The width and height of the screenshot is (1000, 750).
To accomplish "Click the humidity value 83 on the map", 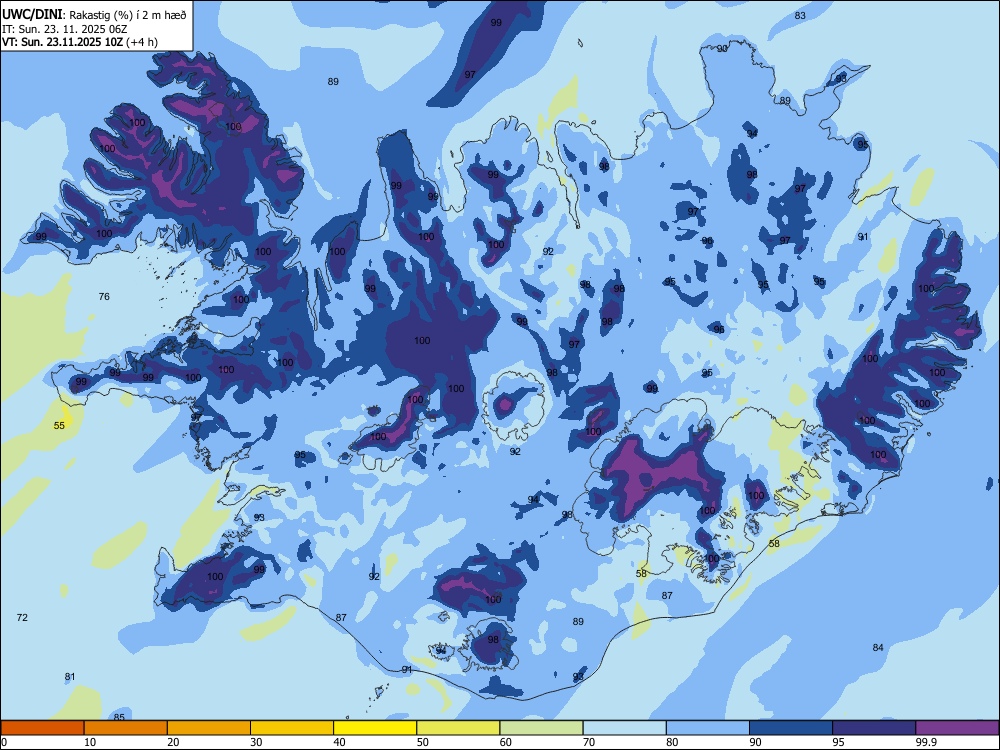I will pos(800,16).
